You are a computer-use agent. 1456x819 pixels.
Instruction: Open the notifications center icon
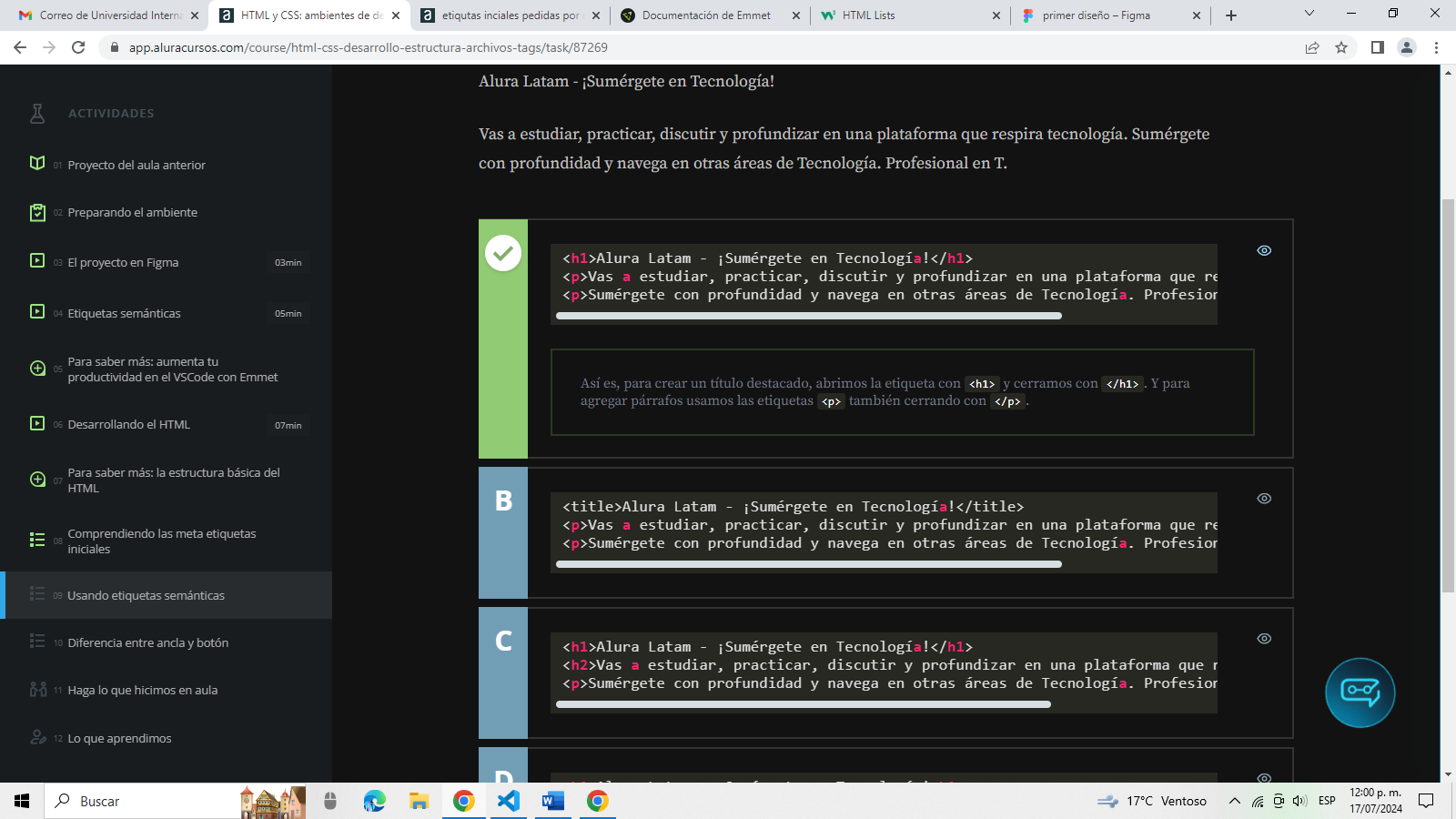(1426, 801)
